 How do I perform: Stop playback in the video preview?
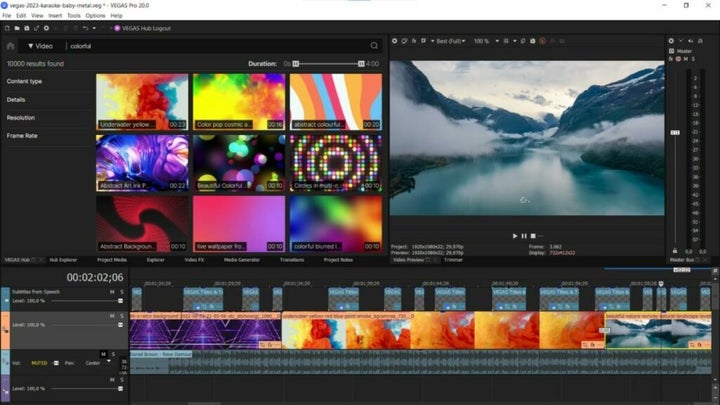point(533,236)
